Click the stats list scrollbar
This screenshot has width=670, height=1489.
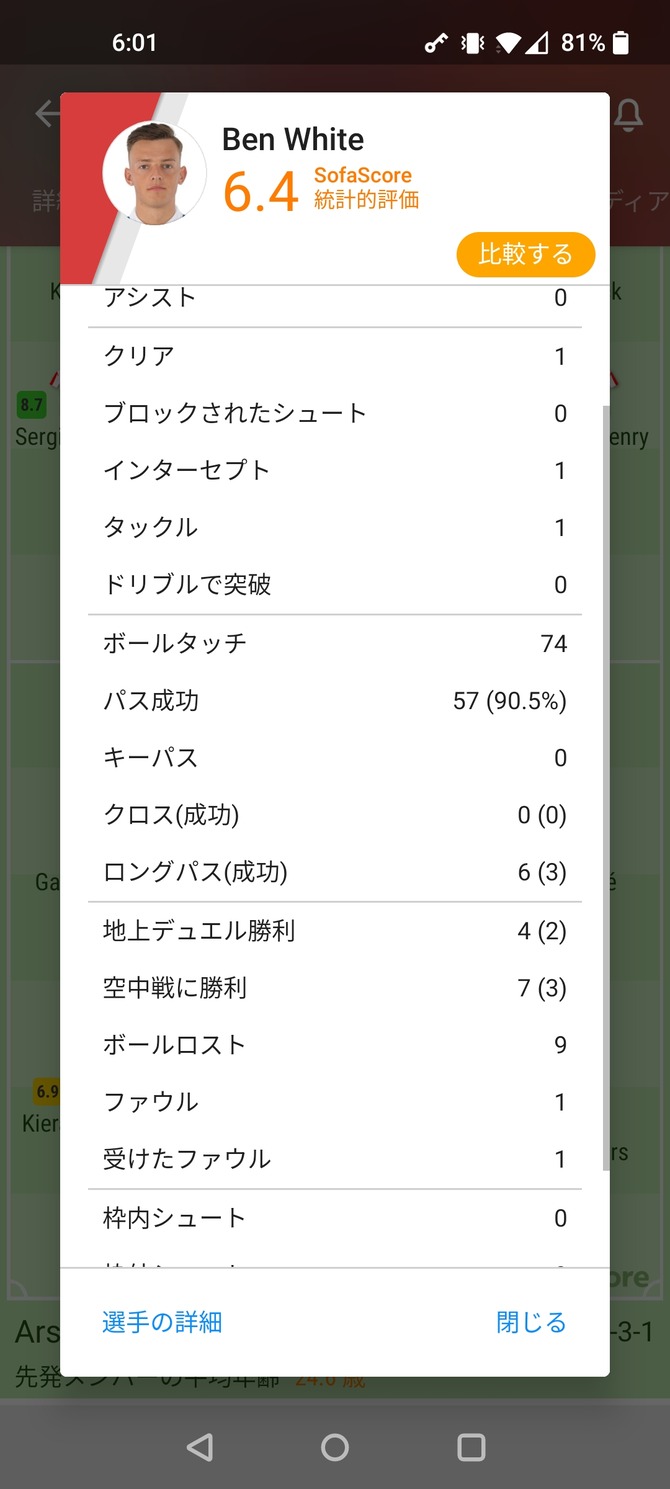605,788
